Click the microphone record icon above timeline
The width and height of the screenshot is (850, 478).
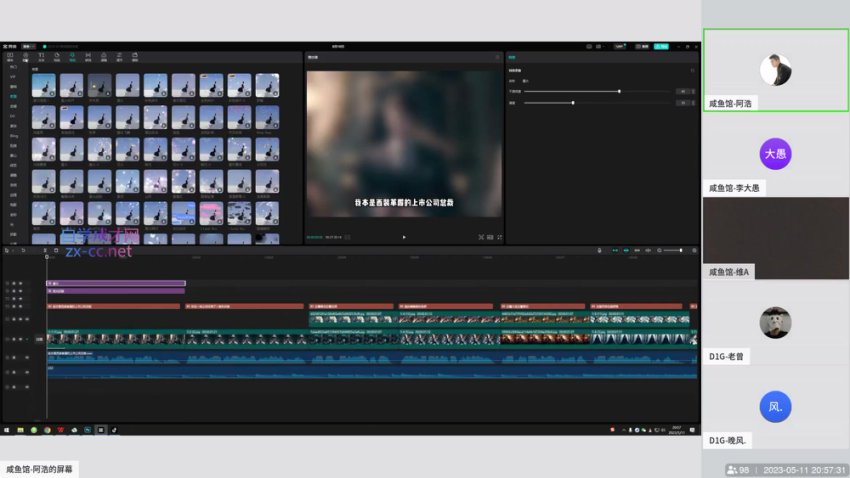(x=599, y=250)
